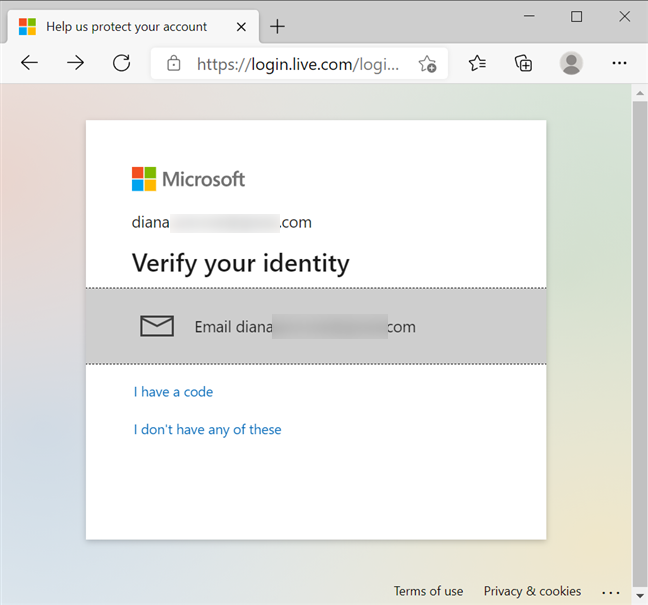This screenshot has width=648, height=605.
Task: Go forward in browser history
Action: (76, 63)
